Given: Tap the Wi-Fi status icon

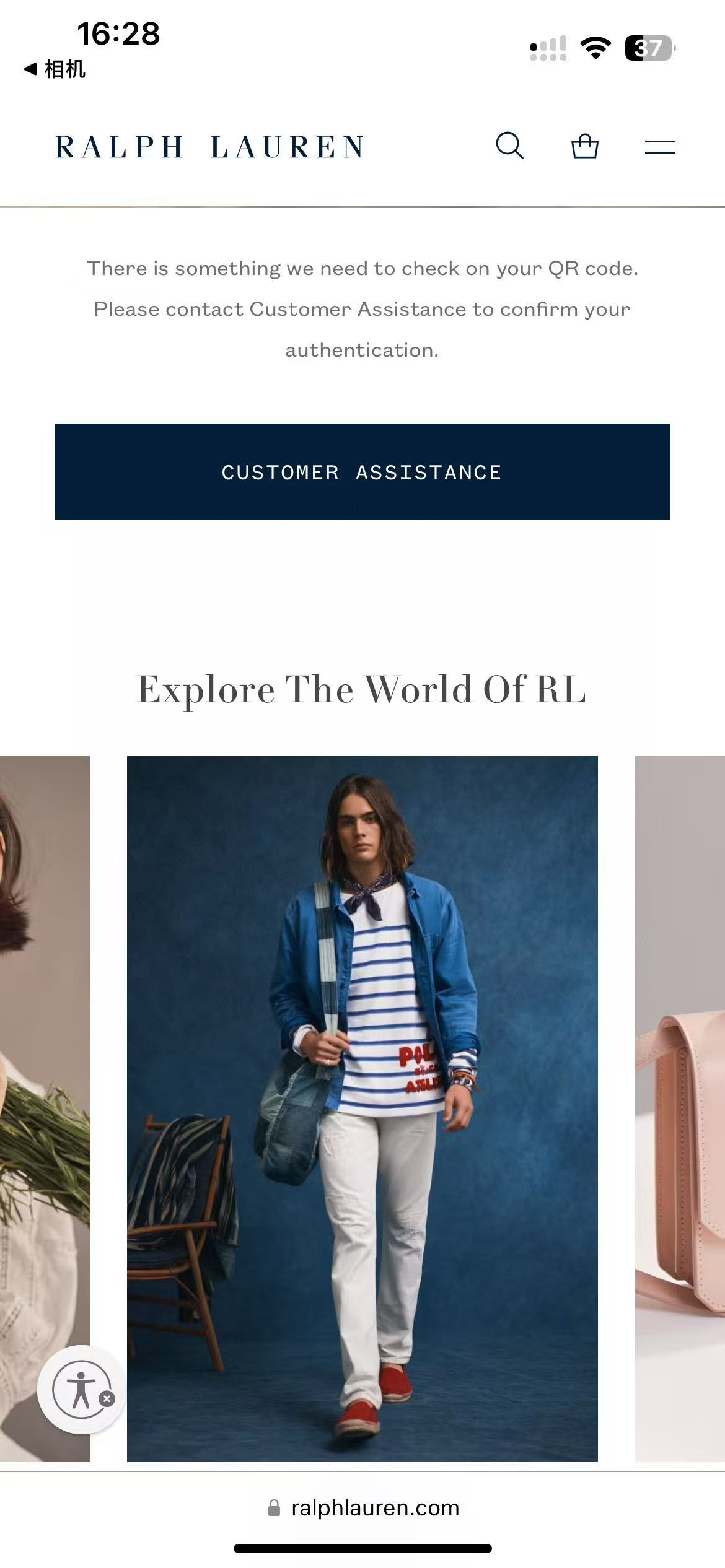Looking at the screenshot, I should 595,48.
